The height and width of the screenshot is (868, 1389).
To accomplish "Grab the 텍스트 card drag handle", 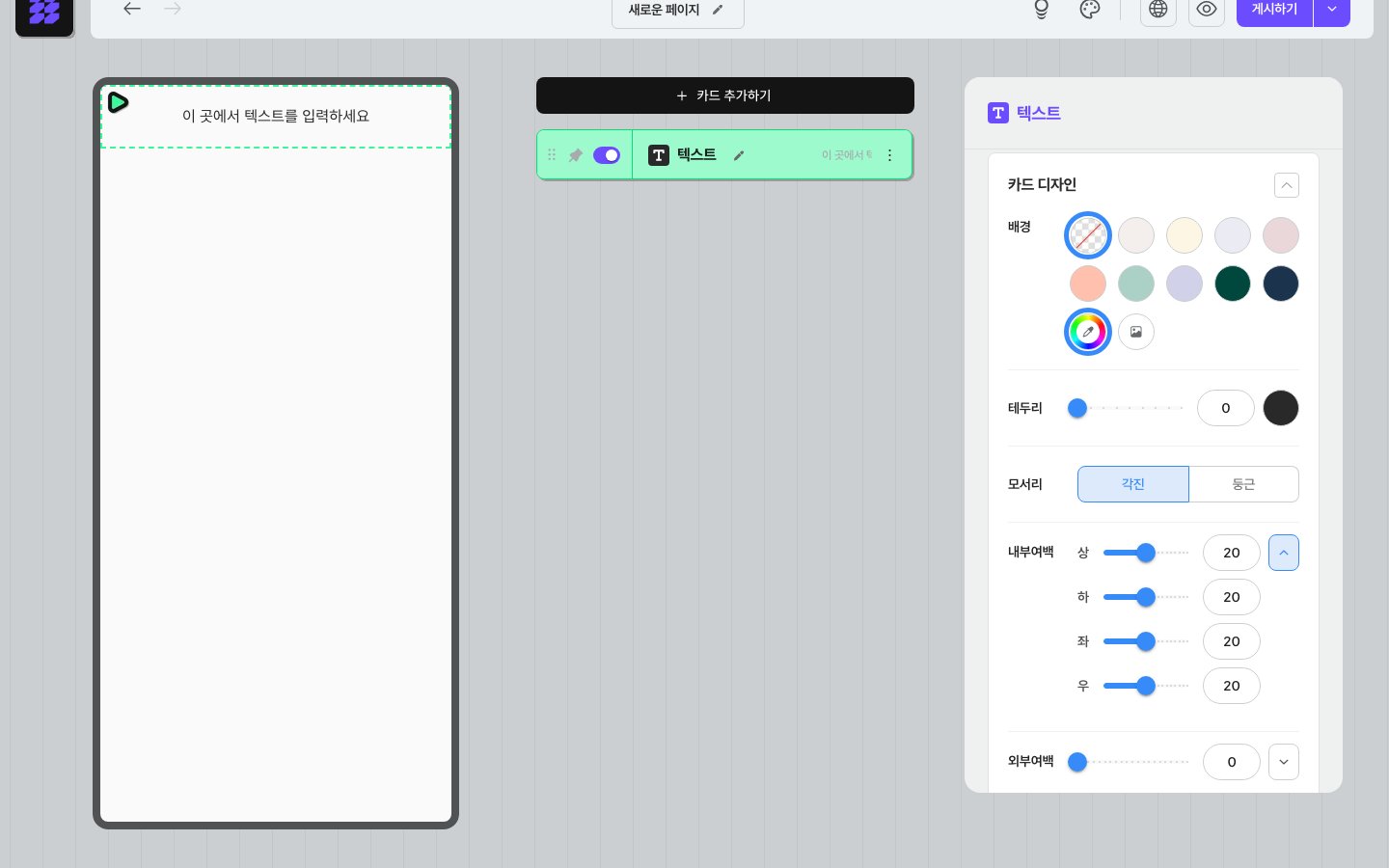I will pos(552,154).
